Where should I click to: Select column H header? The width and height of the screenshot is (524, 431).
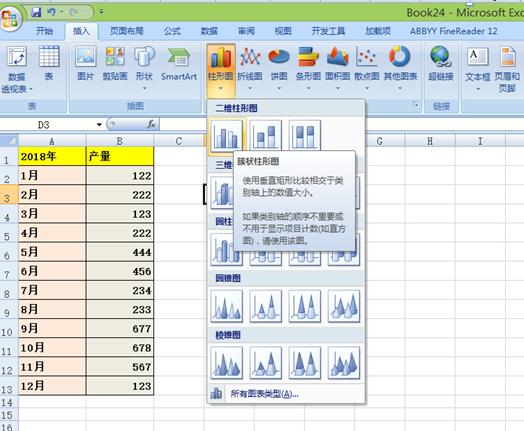point(430,141)
